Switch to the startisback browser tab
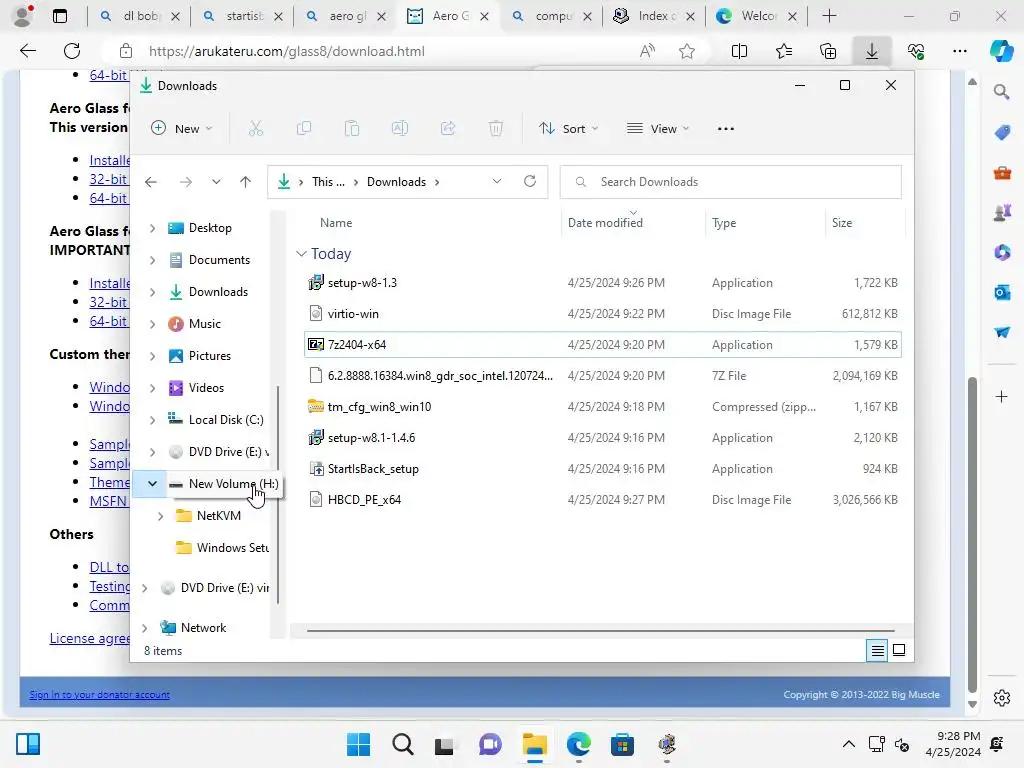 242,16
